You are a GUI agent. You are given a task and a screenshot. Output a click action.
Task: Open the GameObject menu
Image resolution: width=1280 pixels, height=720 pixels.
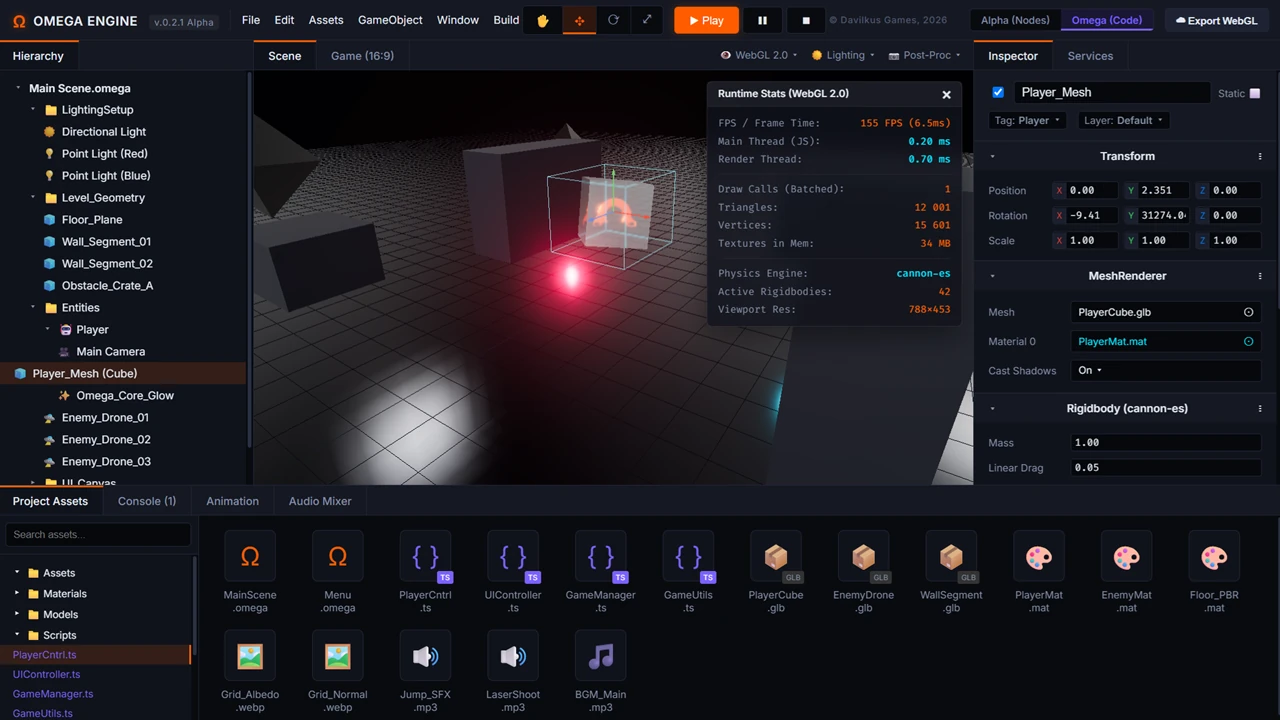click(x=390, y=20)
